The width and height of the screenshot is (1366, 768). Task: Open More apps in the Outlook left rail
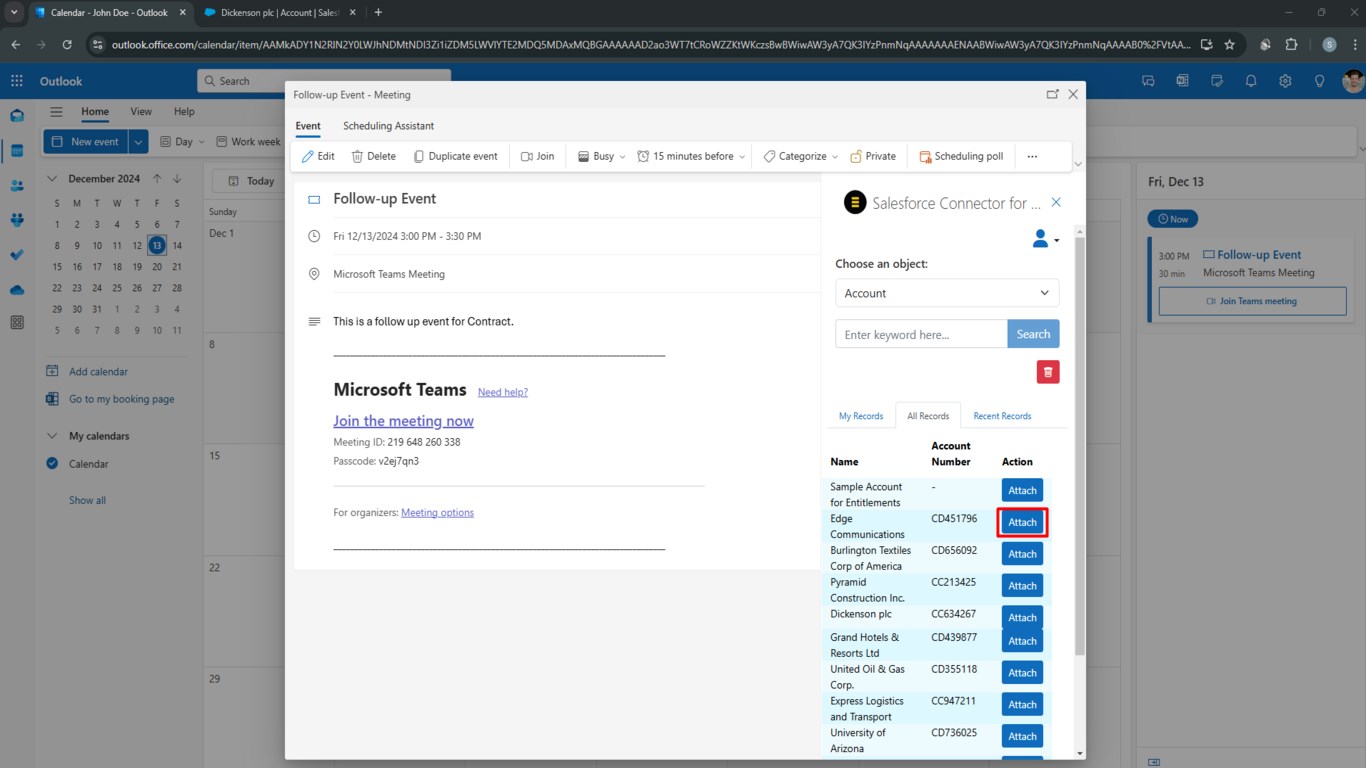17,322
